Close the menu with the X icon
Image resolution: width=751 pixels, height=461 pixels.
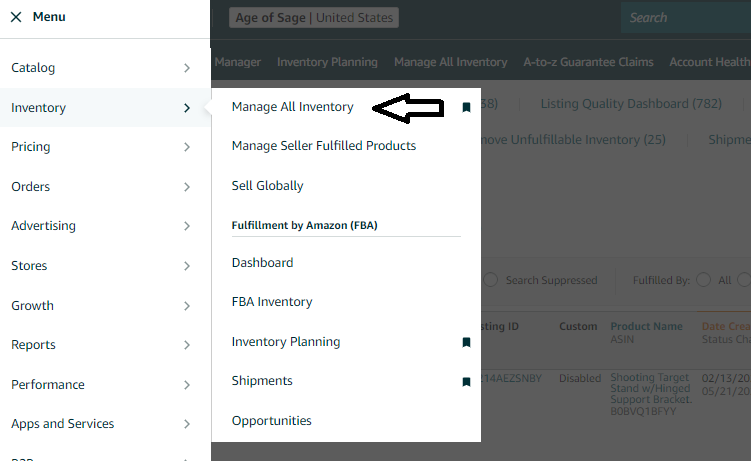[x=16, y=17]
